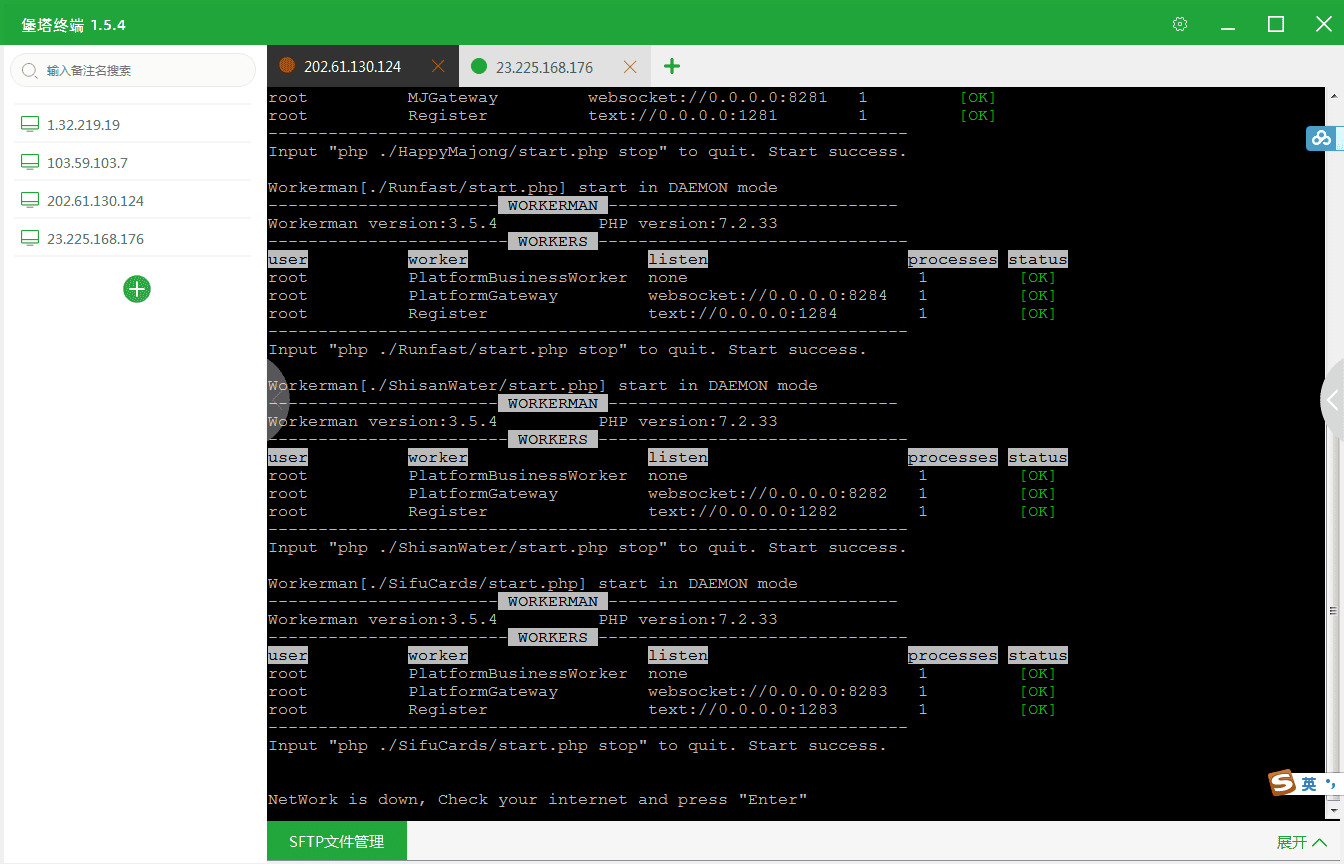This screenshot has height=864, width=1344.
Task: Click the blue cloud icon at right edge
Action: point(1322,139)
